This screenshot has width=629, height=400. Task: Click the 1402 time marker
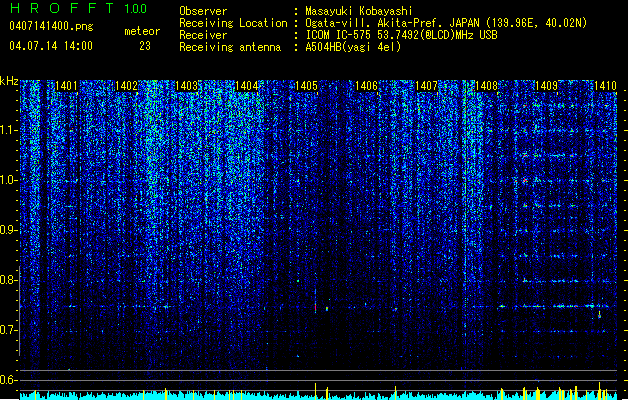(126, 86)
